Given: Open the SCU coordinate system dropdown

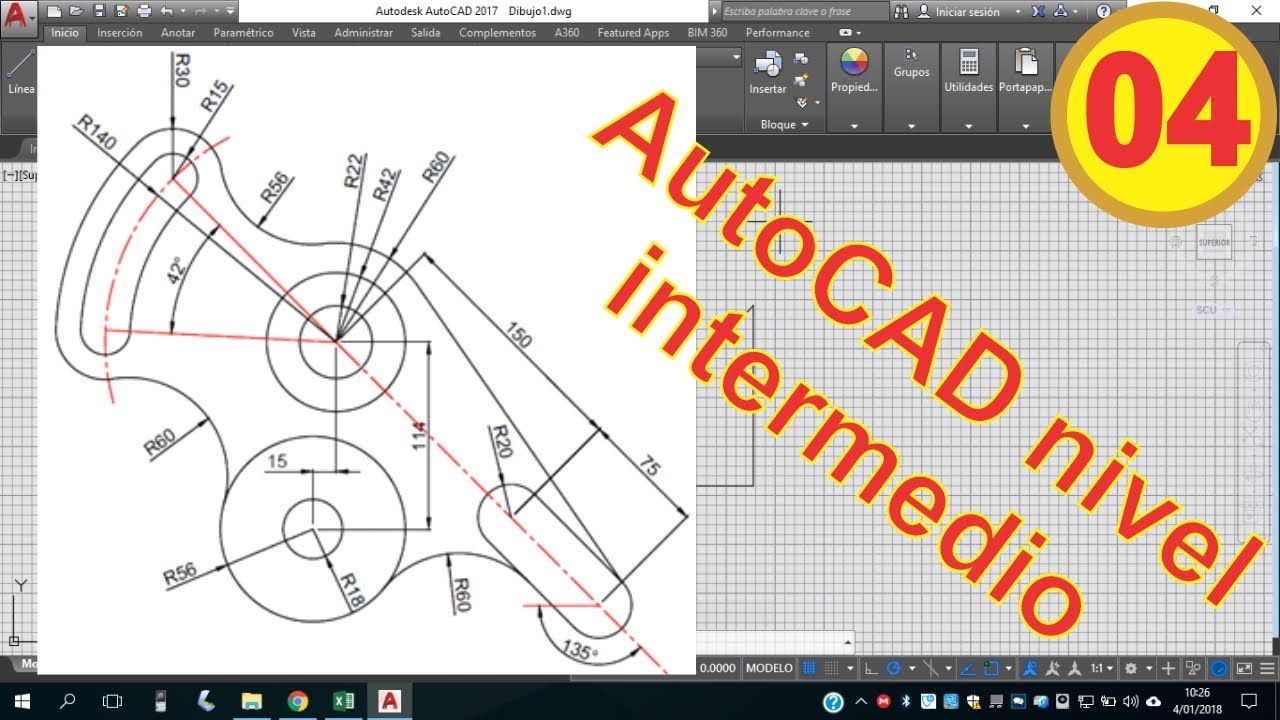Looking at the screenshot, I should tap(1213, 310).
